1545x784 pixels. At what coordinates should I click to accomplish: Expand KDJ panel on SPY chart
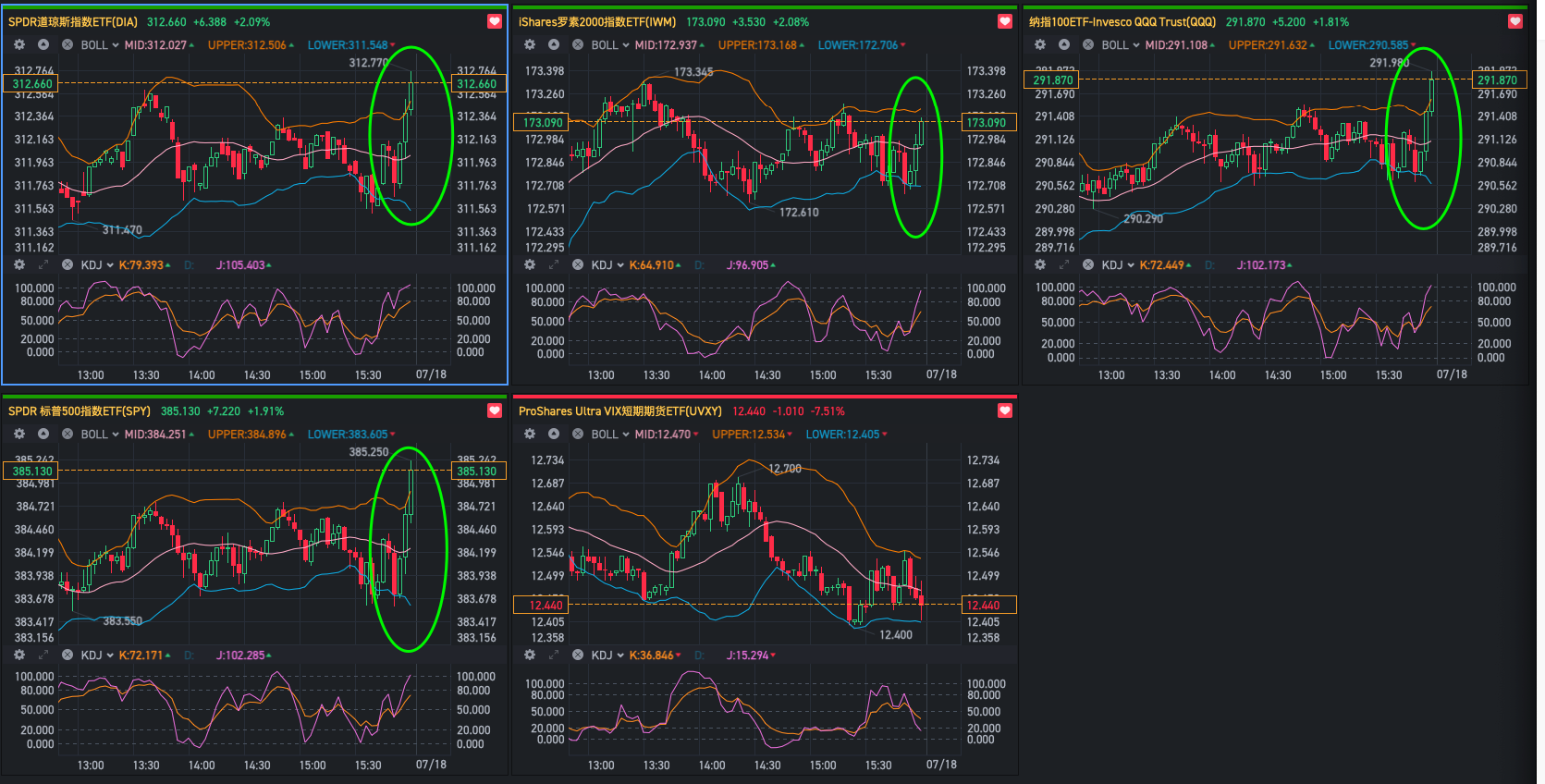pyautogui.click(x=43, y=655)
